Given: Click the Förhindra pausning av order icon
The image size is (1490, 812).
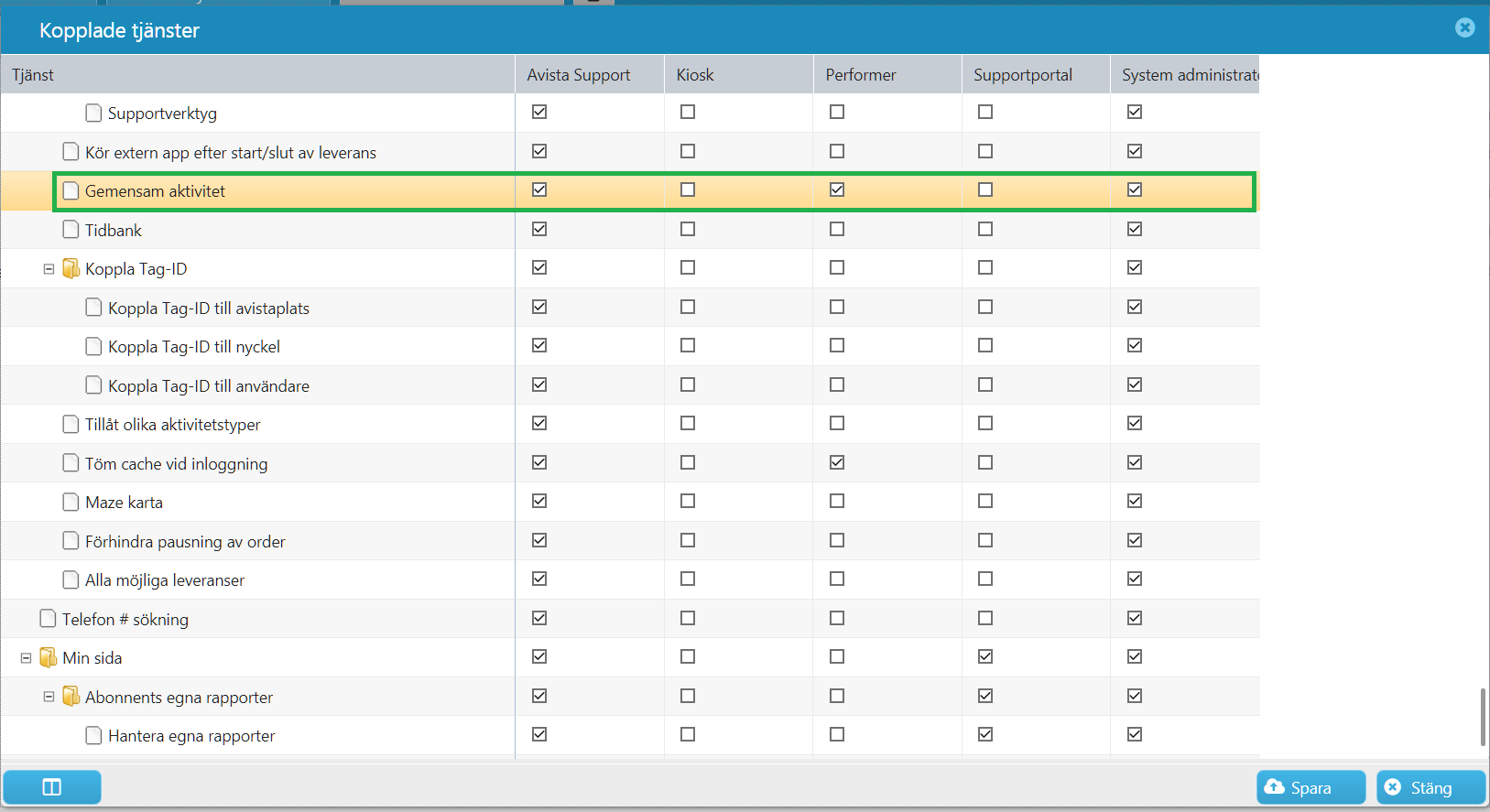Looking at the screenshot, I should 71,541.
